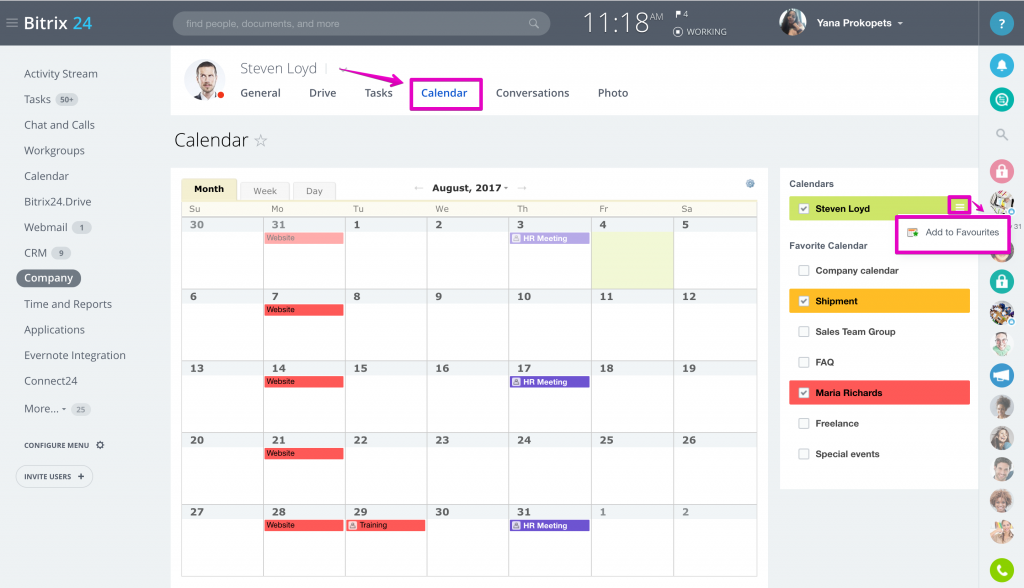Click the Bitrix 24 logo
The height and width of the screenshot is (588, 1024).
coord(57,23)
